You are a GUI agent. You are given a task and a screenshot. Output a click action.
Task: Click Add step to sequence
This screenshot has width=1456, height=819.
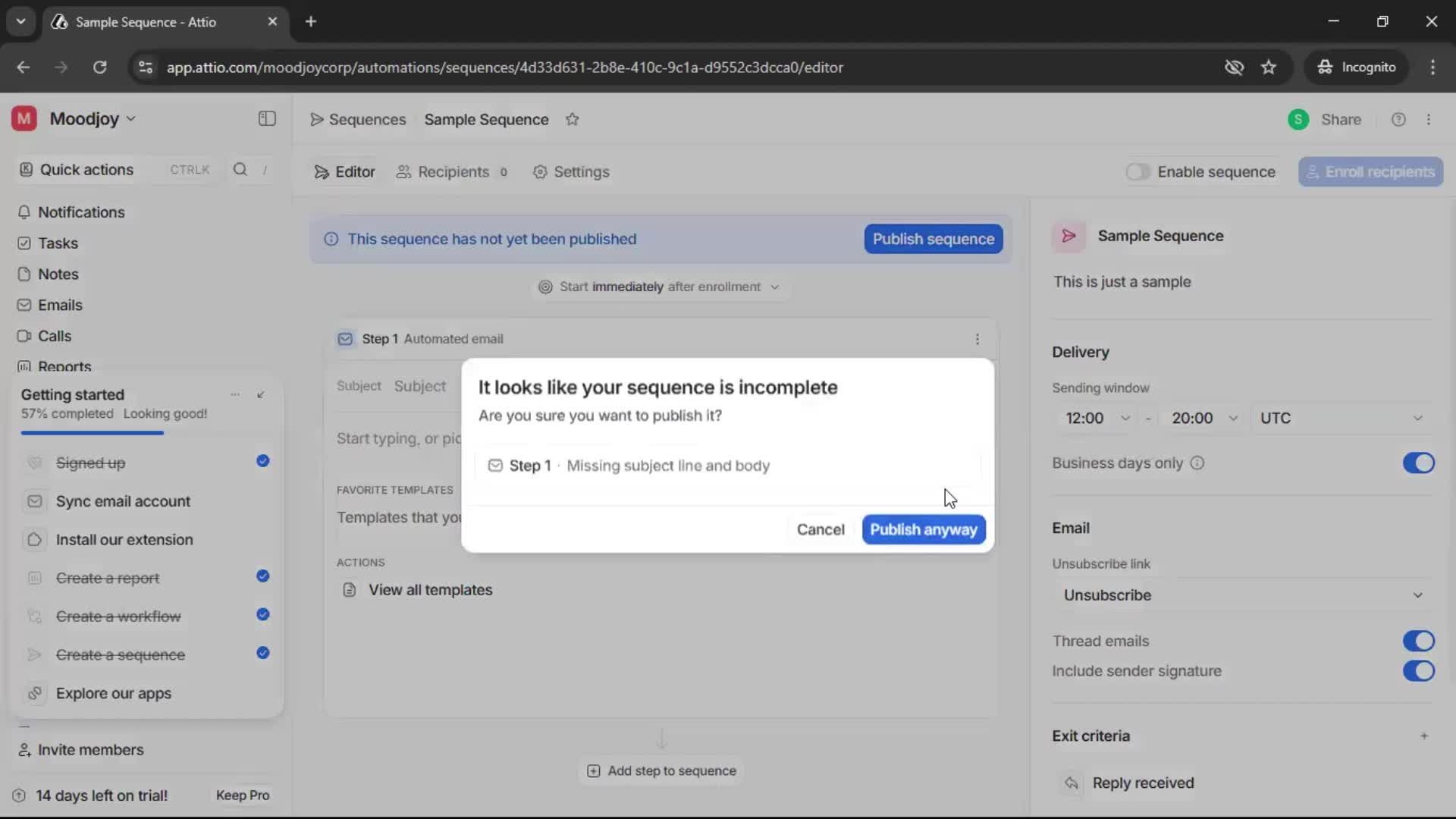[661, 770]
